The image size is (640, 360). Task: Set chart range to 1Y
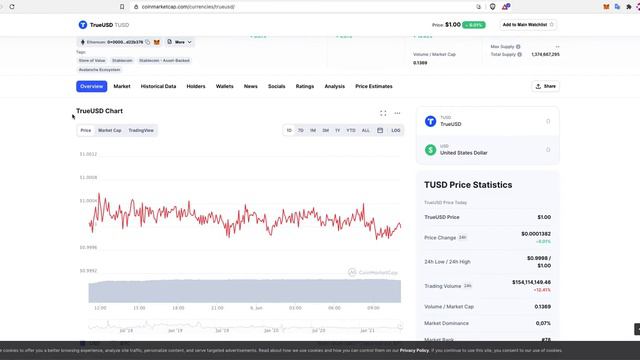(x=338, y=131)
